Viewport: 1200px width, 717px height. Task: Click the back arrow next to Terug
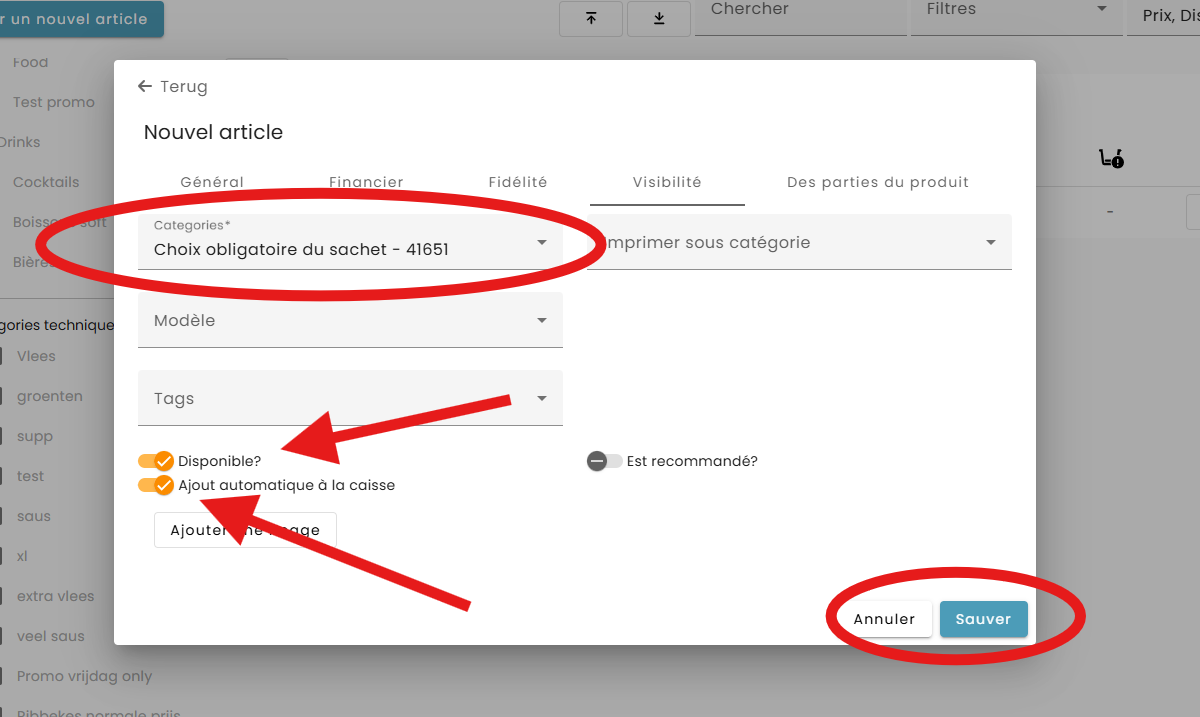tap(145, 87)
